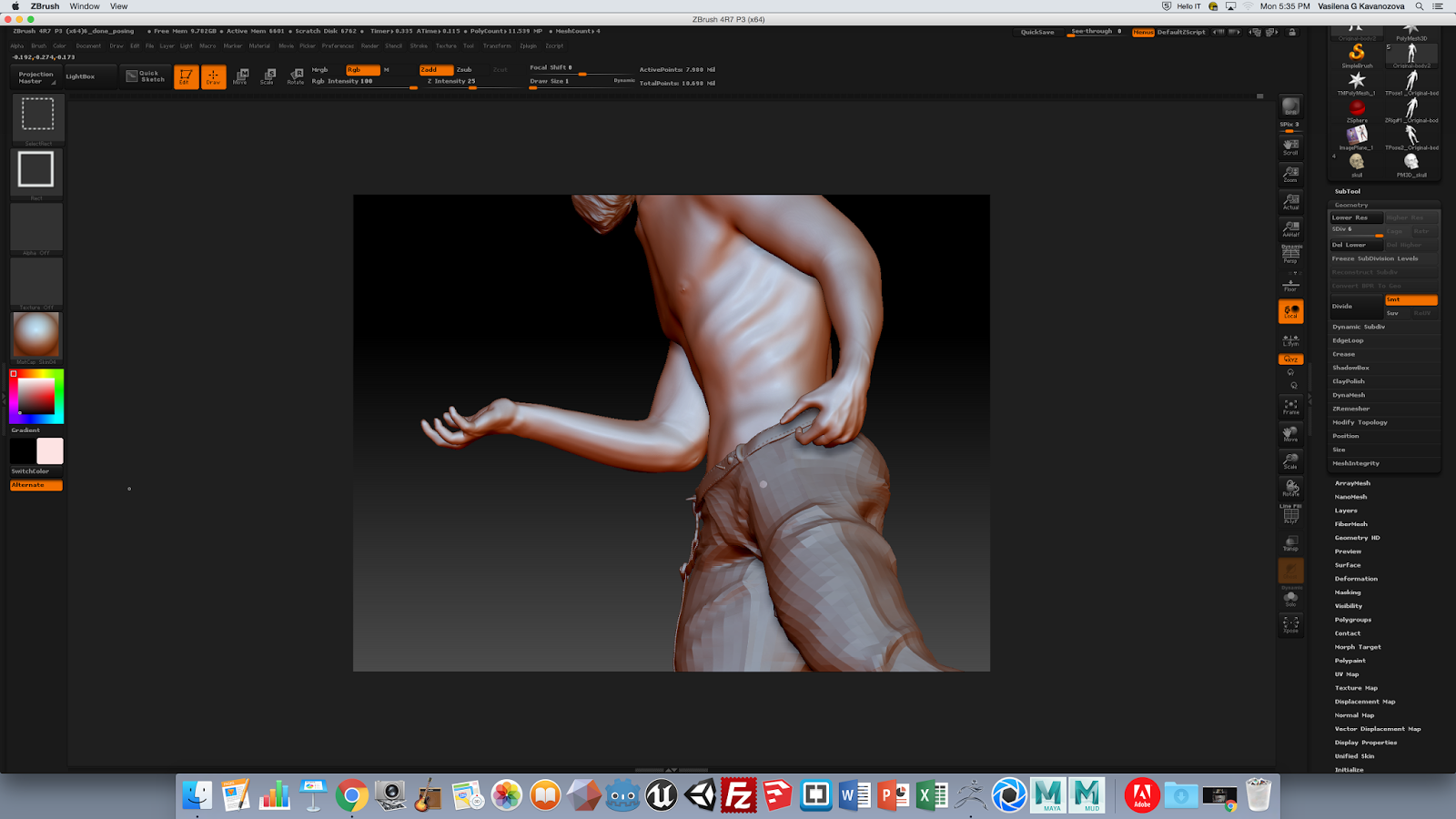The image size is (1456, 819).
Task: Expand the DynaMesh geometry subsection
Action: tap(1349, 395)
